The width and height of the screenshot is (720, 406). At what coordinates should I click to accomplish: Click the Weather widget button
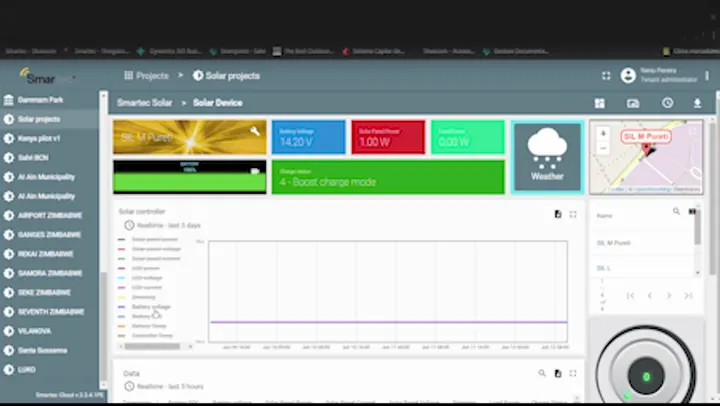click(547, 157)
